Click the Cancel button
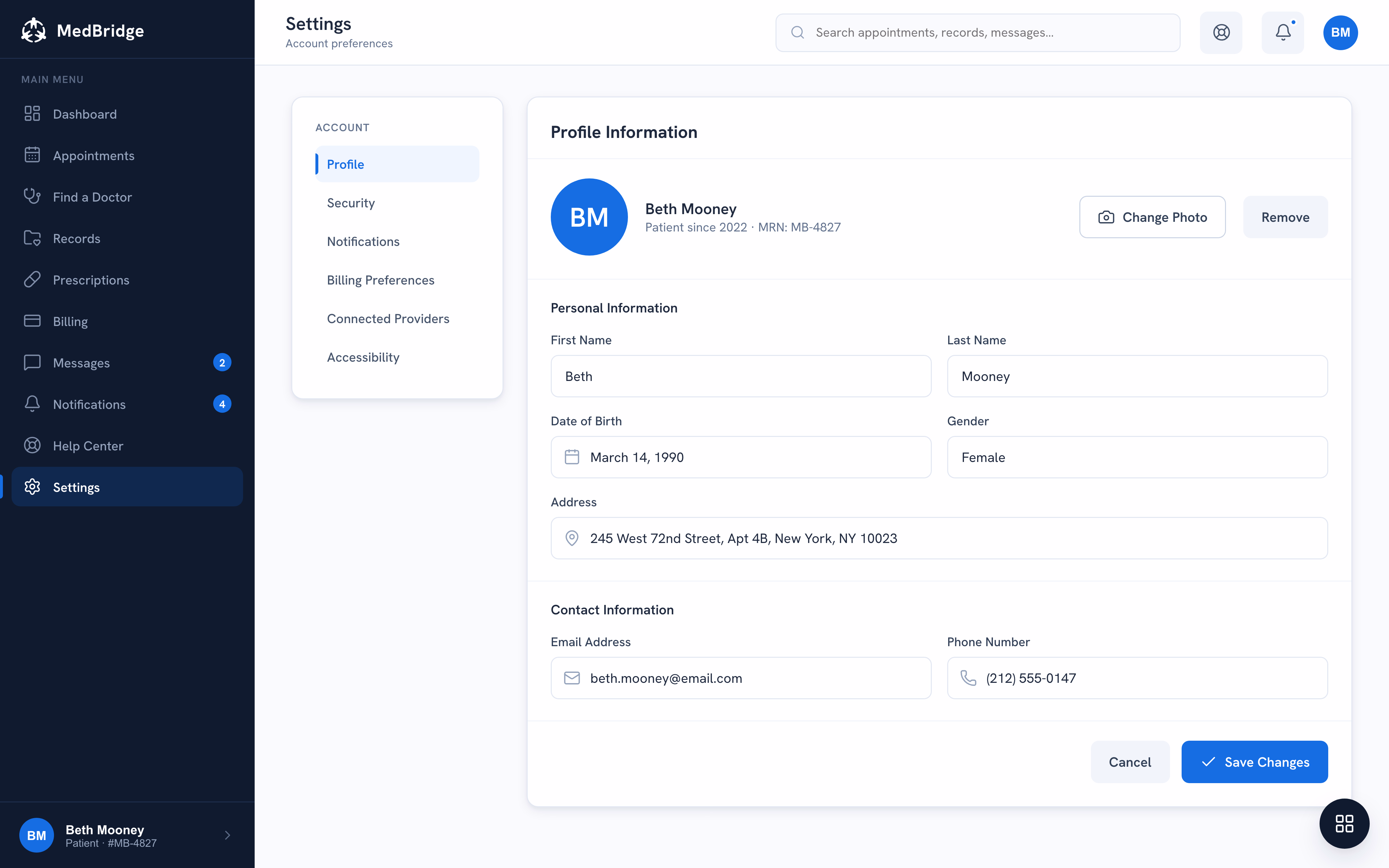This screenshot has width=1389, height=868. [x=1130, y=762]
